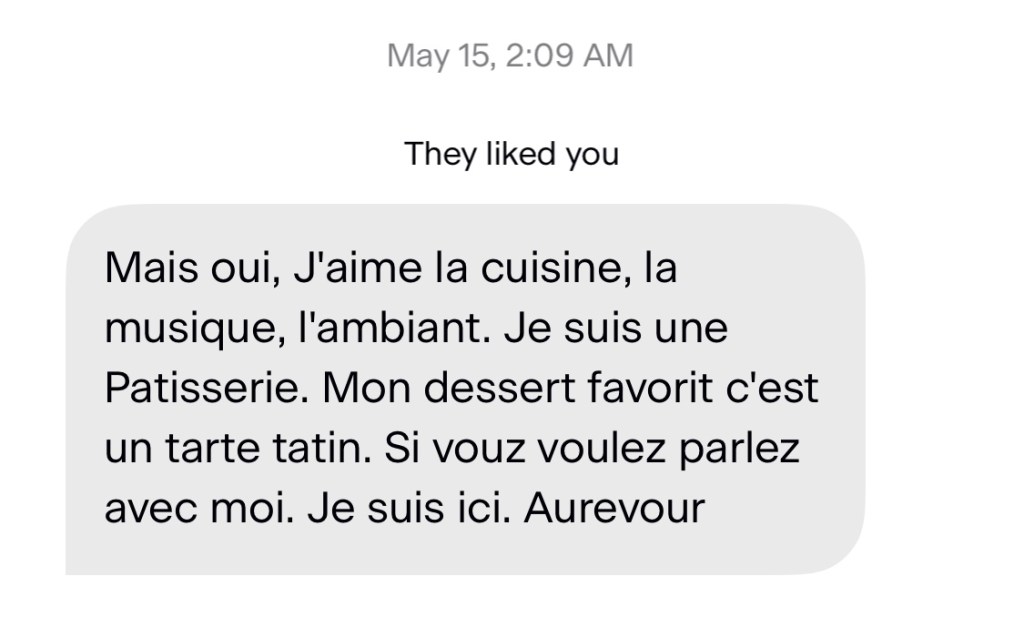The height and width of the screenshot is (637, 1024).
Task: Tap the word "J'aime" in the message
Action: [343, 270]
